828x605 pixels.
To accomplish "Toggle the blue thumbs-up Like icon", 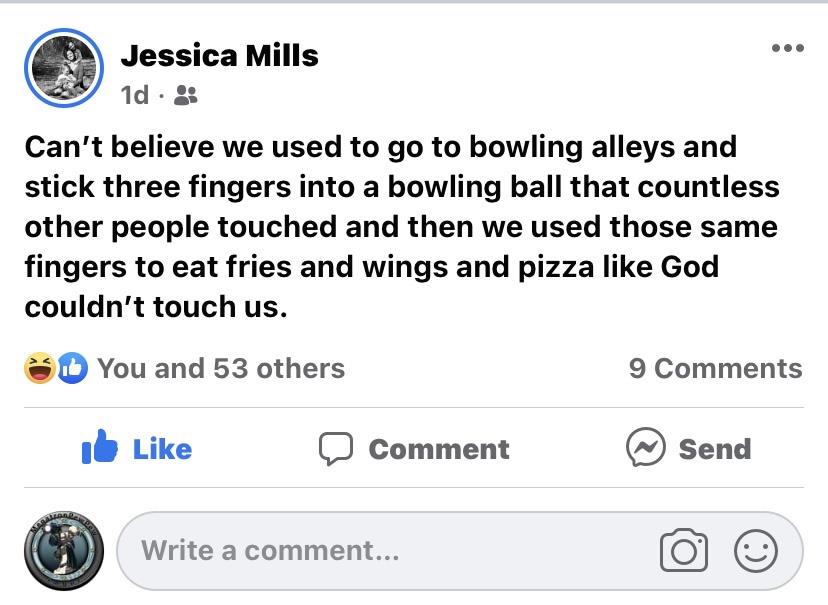I will point(100,449).
